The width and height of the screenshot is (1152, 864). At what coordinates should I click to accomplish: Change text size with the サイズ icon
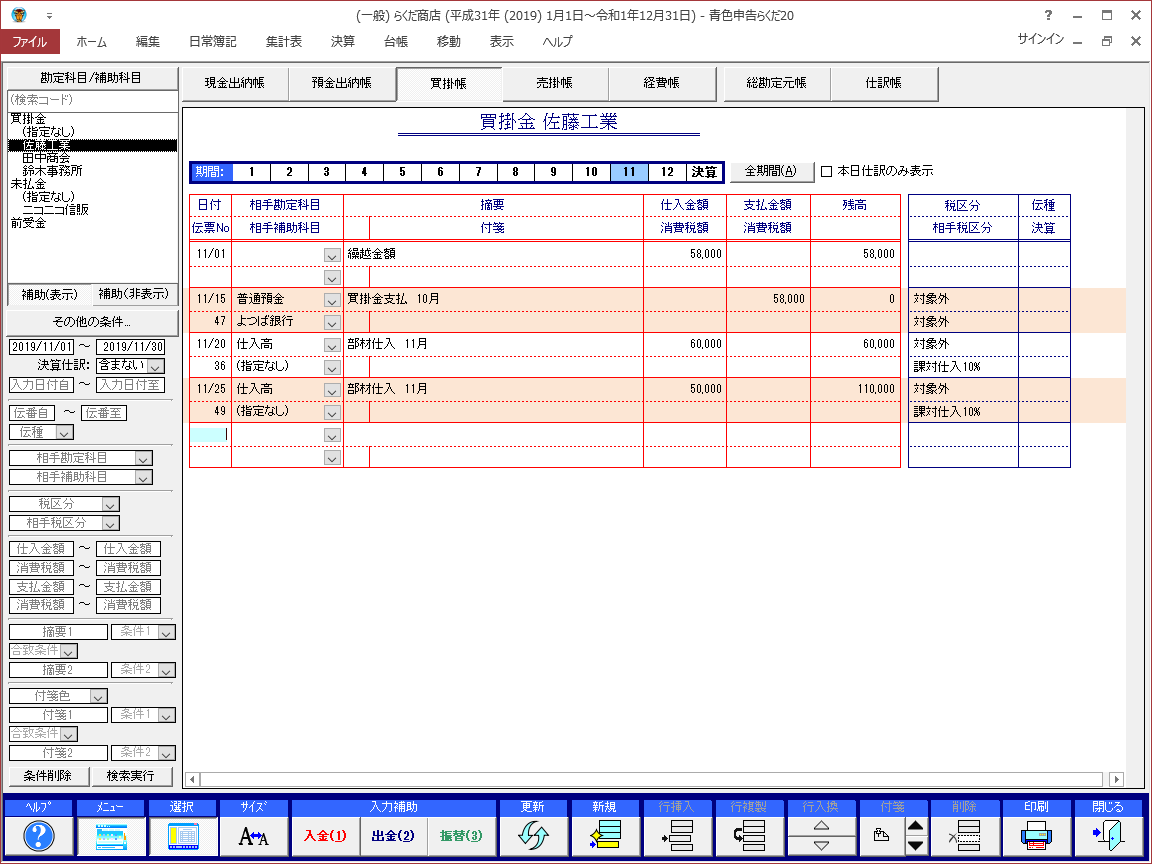253,836
